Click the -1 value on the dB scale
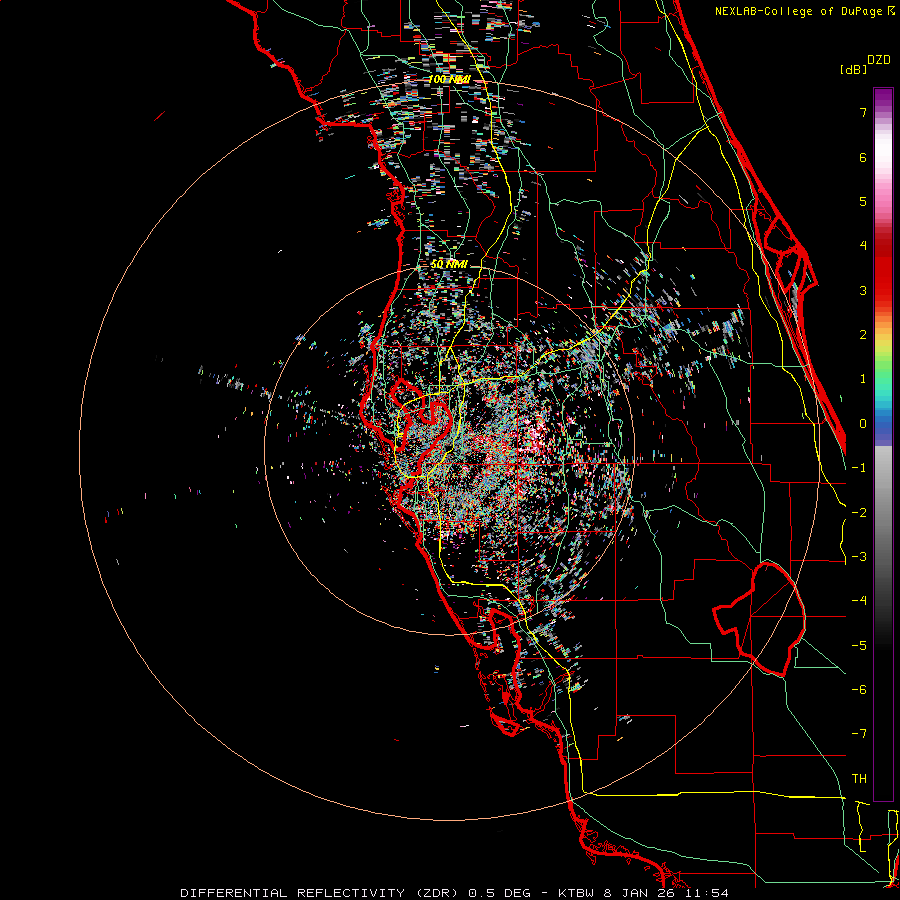Screen dimensions: 900x900 point(859,468)
